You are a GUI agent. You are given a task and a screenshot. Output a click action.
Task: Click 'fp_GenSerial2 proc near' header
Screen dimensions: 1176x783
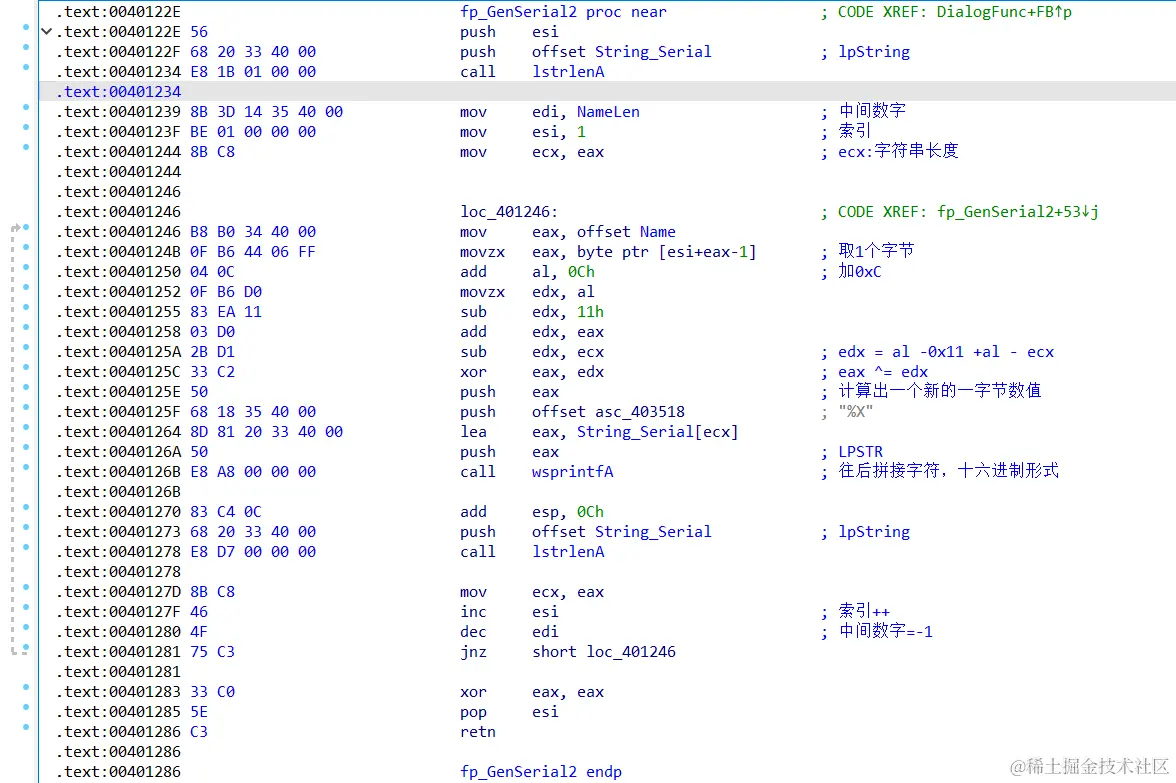click(563, 12)
